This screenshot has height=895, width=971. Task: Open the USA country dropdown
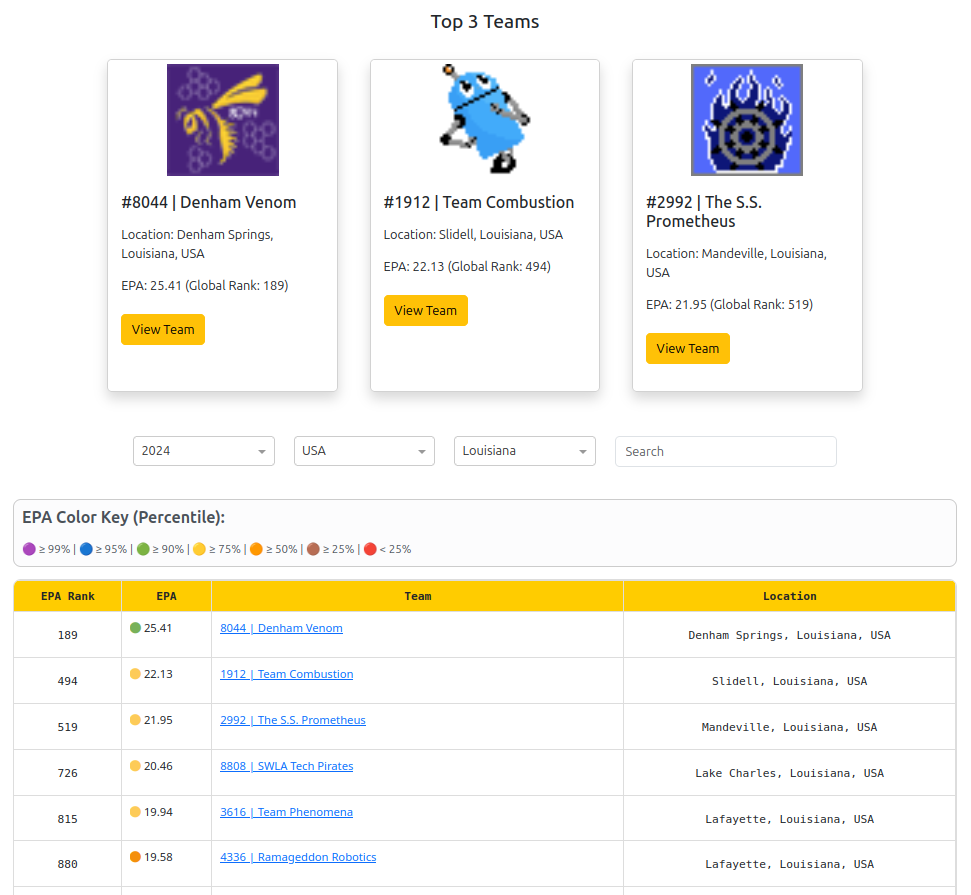coord(364,451)
